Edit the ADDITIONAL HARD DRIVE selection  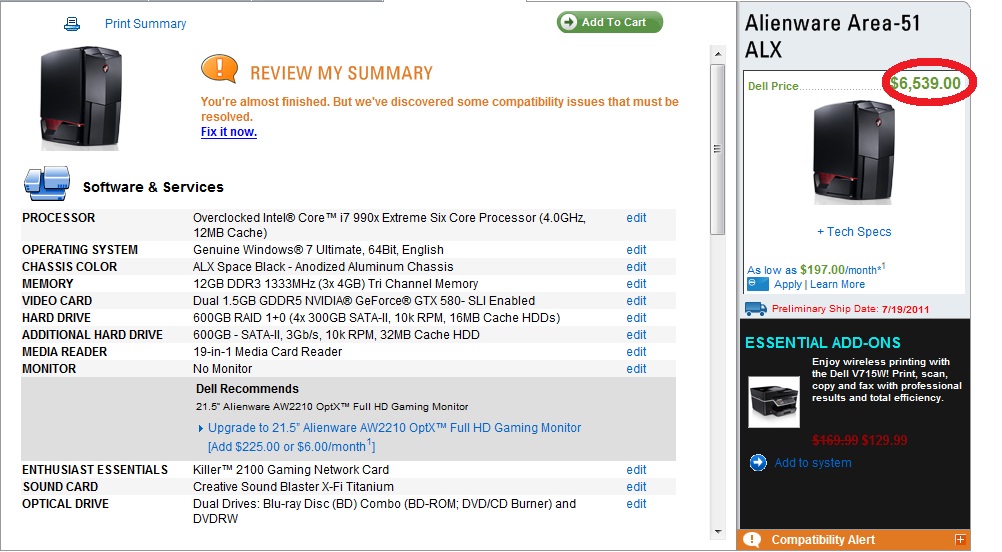pyautogui.click(x=636, y=334)
